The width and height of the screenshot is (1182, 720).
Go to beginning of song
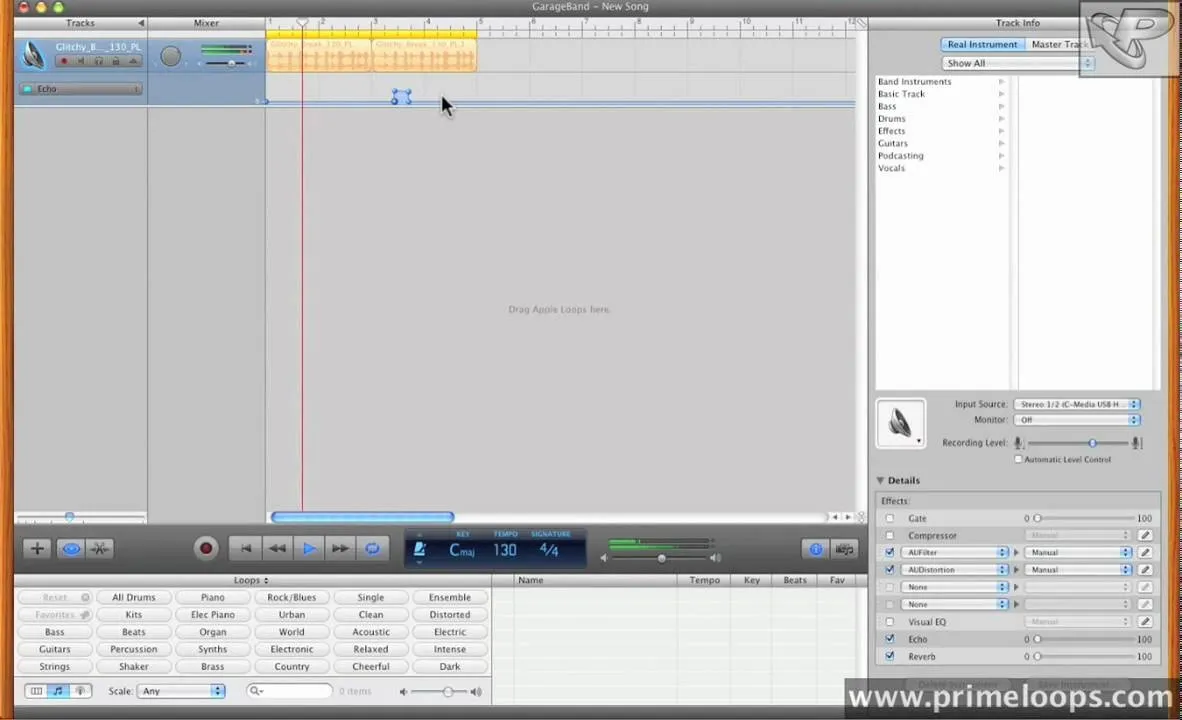245,548
